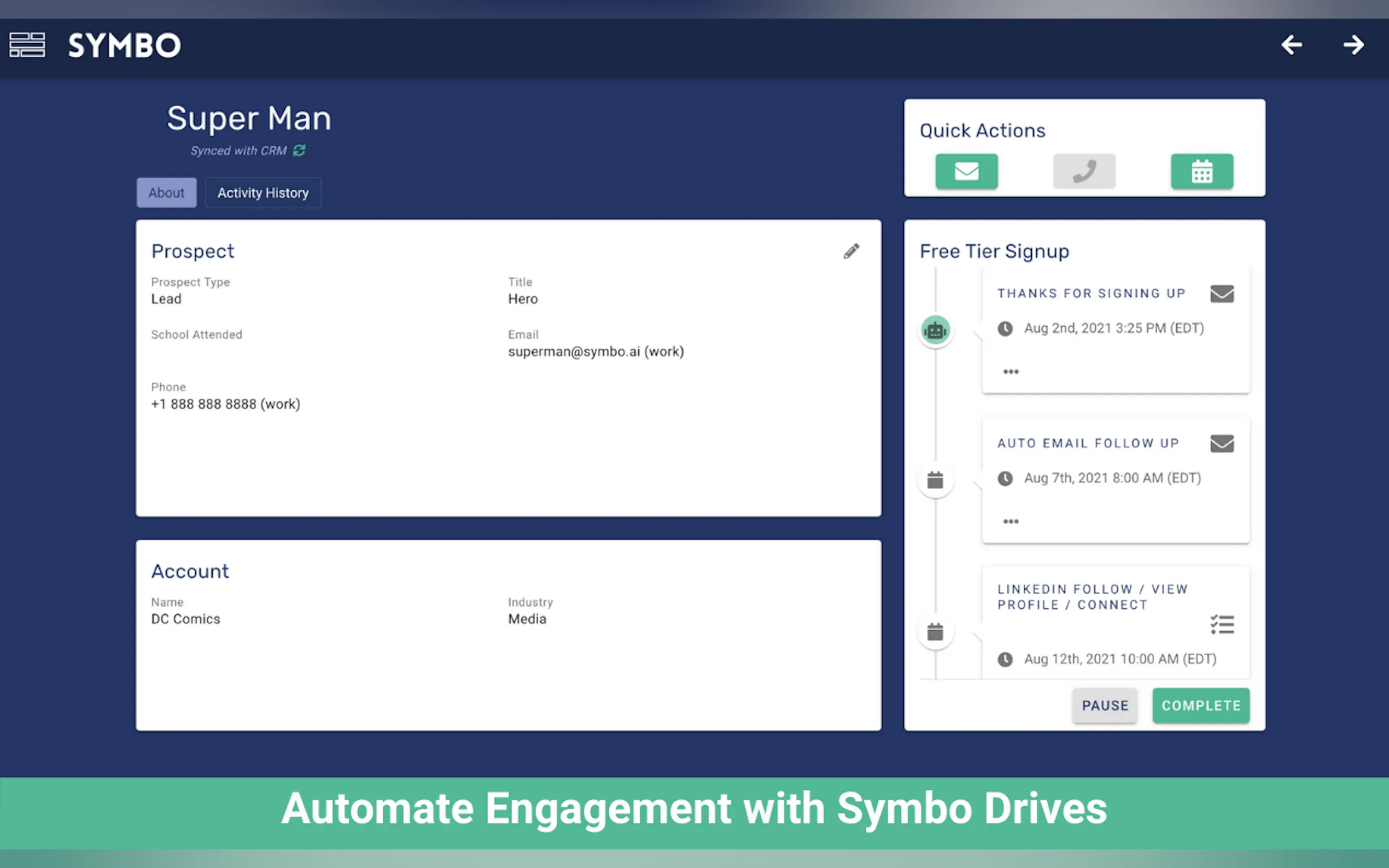Click robot timeline marker for first step
The height and width of the screenshot is (868, 1389).
tap(935, 331)
